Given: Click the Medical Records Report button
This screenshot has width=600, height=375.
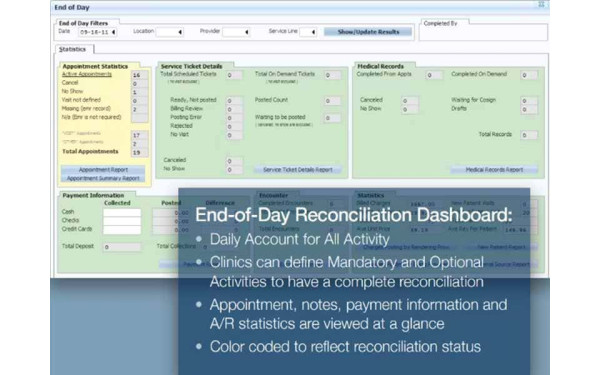Looking at the screenshot, I should click(x=494, y=170).
